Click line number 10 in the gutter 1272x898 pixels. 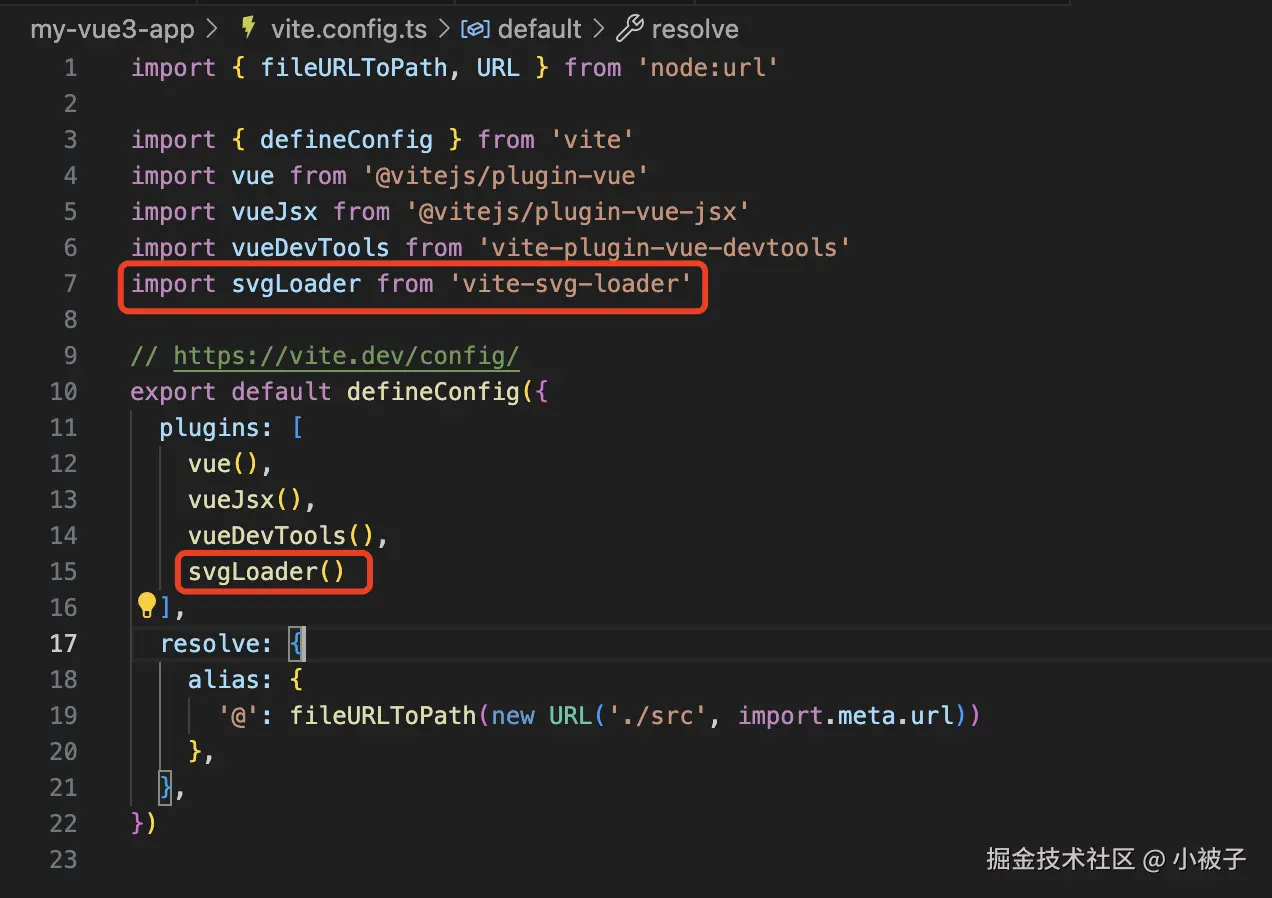[x=63, y=392]
